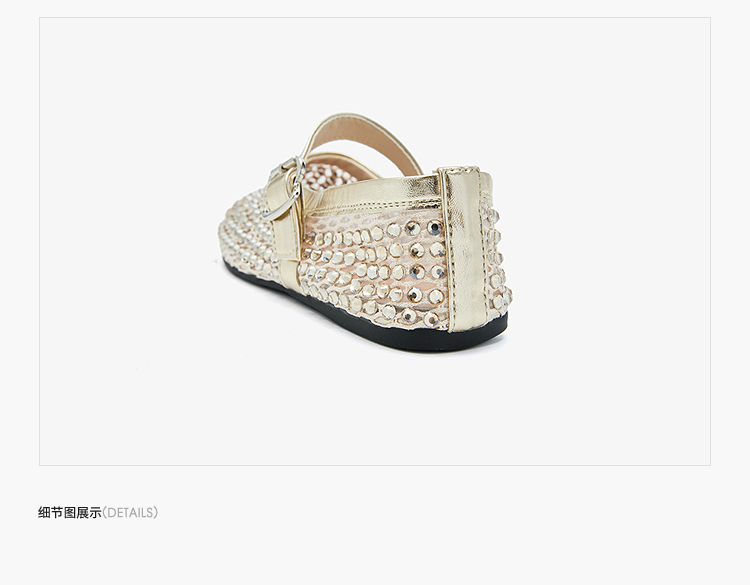Click empty white space left of the shoe

tap(124, 239)
